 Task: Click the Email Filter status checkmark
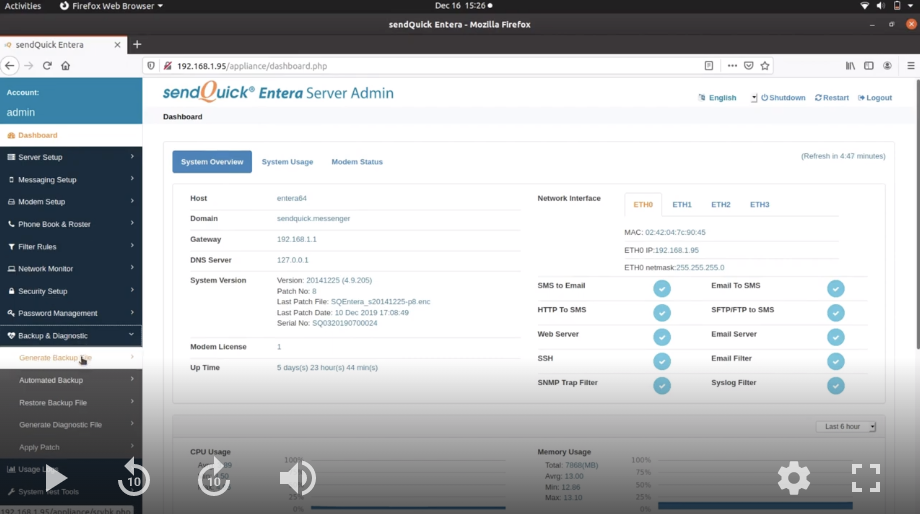(x=836, y=361)
